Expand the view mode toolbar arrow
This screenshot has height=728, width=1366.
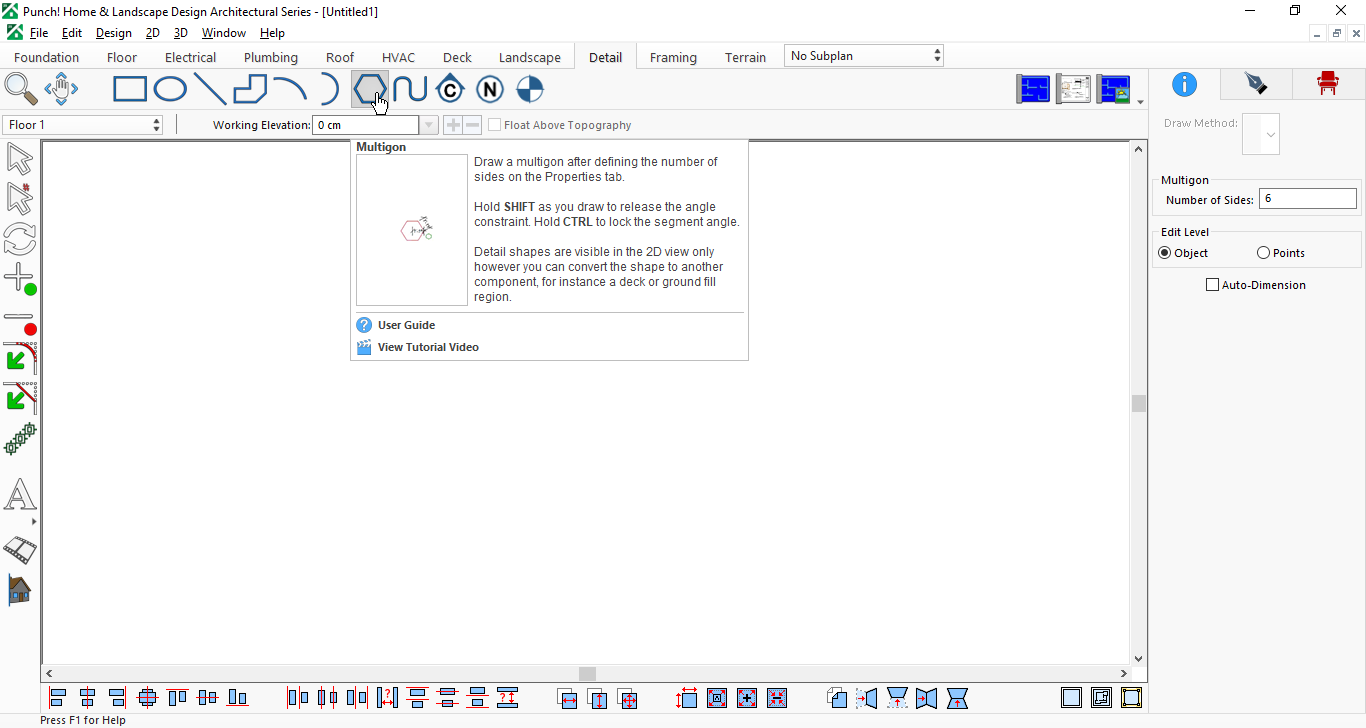1140,102
